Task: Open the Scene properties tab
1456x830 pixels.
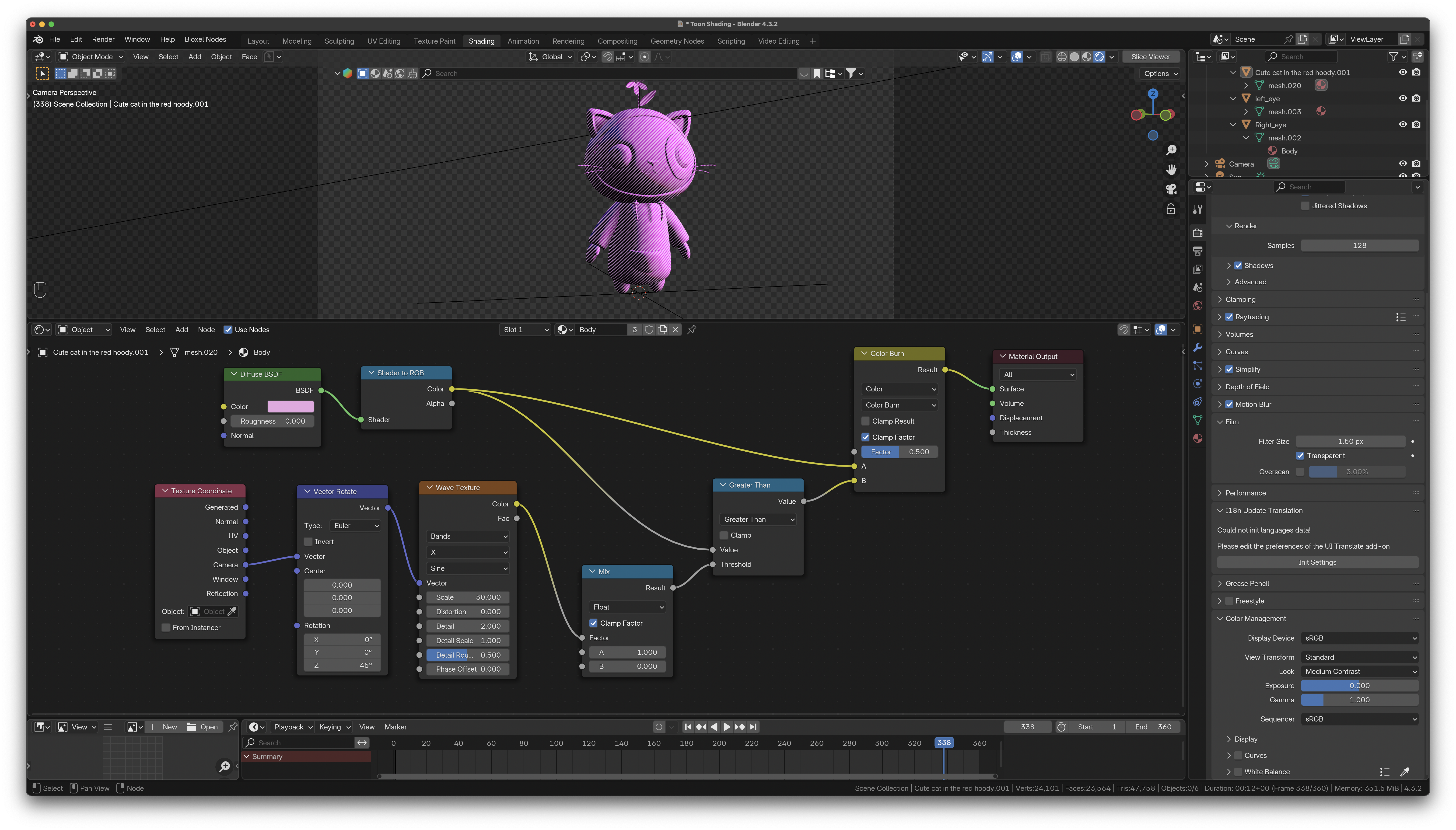Action: click(x=1198, y=287)
